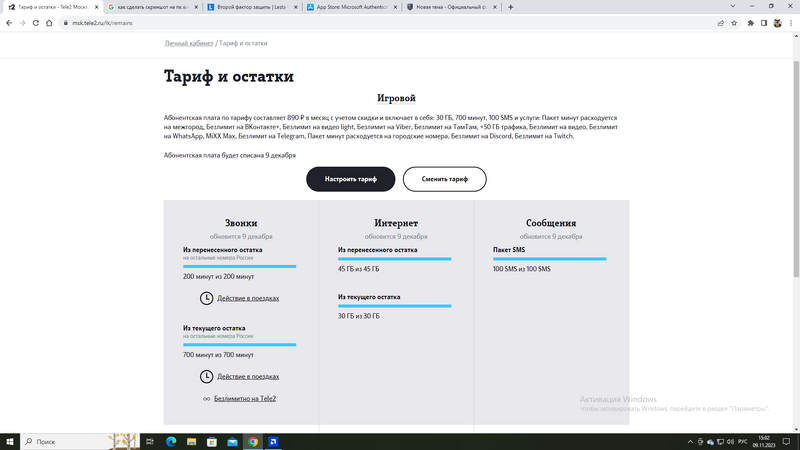Close the Lesta second factor tab
This screenshot has height=450, width=800.
(295, 7)
